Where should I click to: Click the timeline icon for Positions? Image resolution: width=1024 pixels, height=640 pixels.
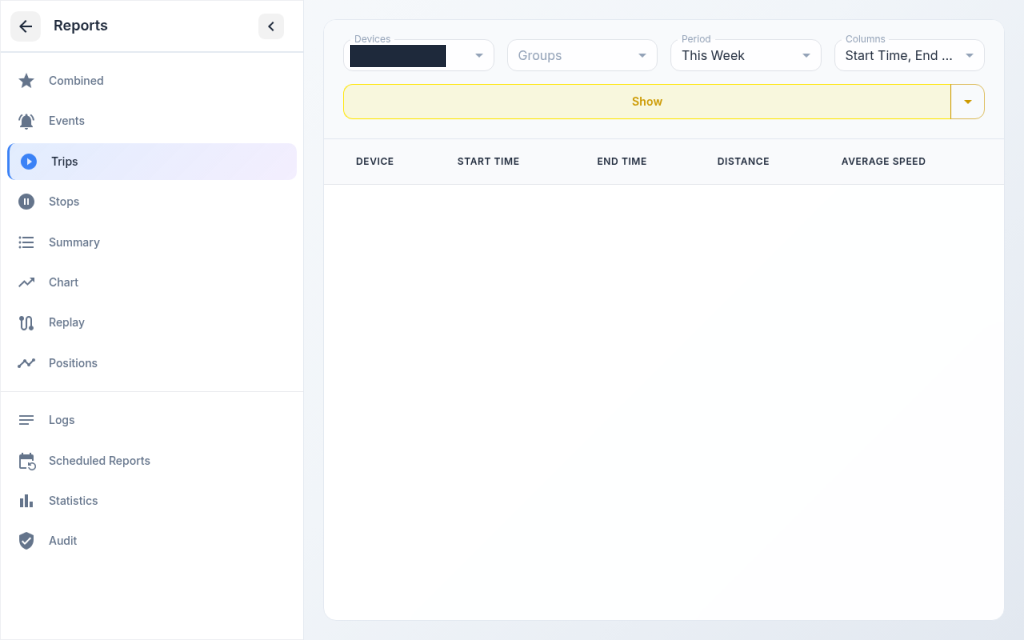point(26,363)
